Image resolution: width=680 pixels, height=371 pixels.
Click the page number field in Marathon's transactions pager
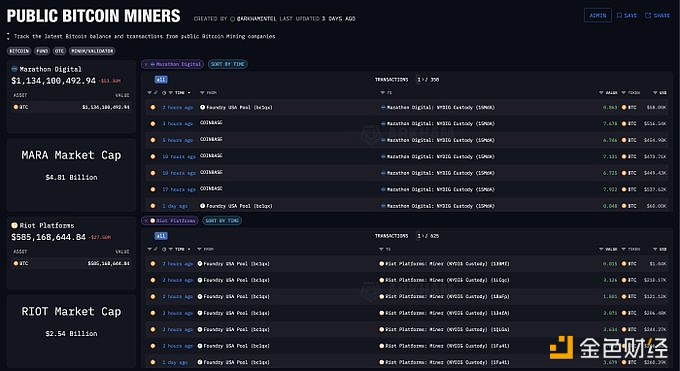pyautogui.click(x=419, y=80)
